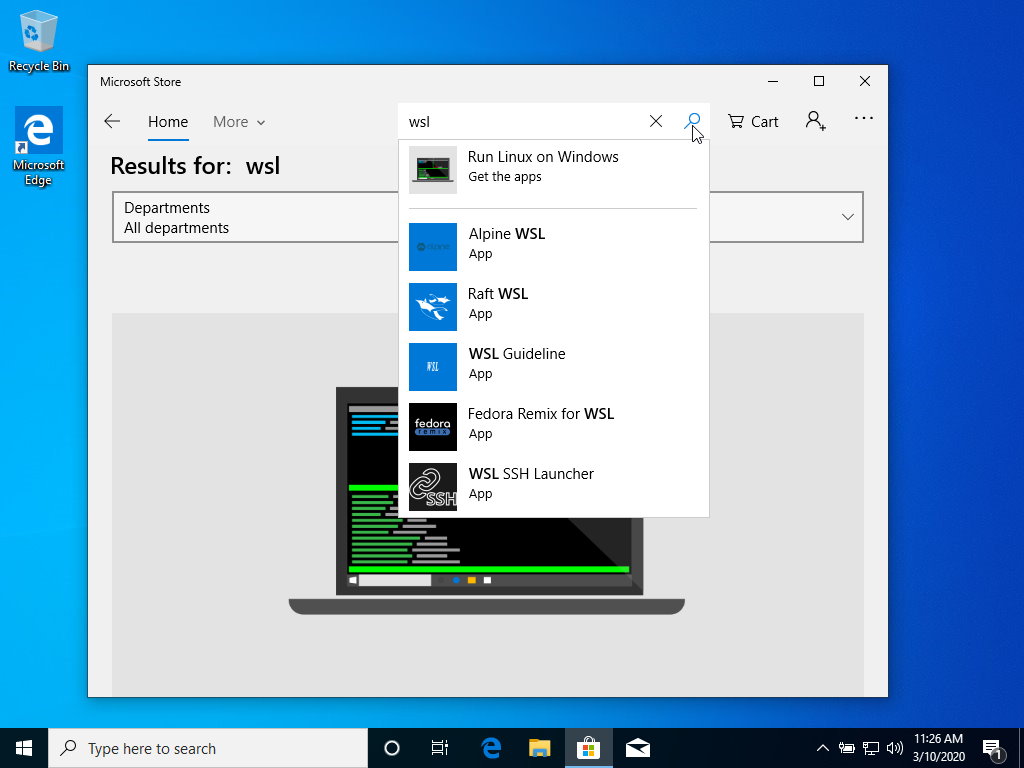
Task: Open the Windows Start menu
Action: (x=24, y=748)
